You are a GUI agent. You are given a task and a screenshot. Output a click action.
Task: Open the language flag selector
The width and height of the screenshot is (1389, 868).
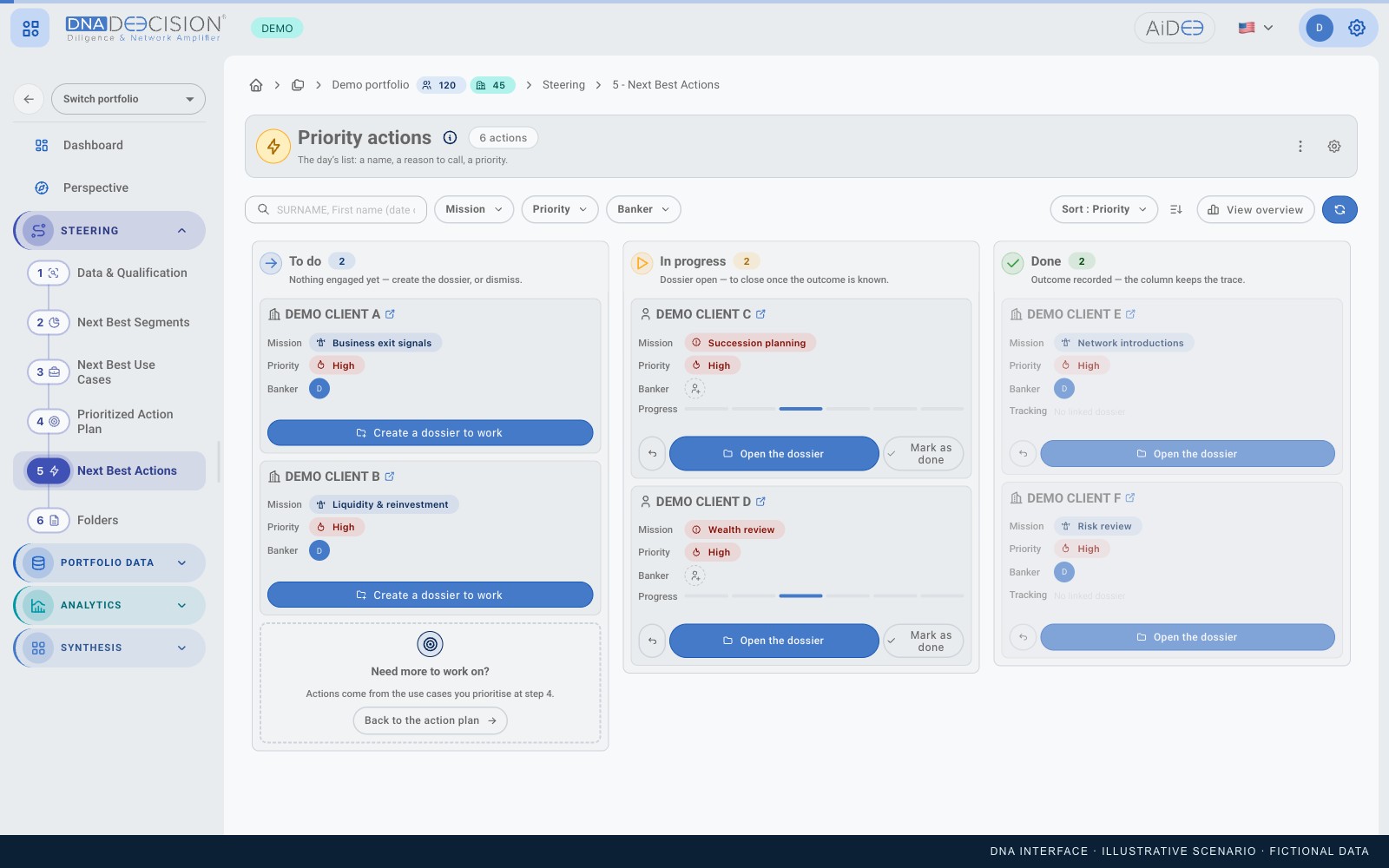1255,28
